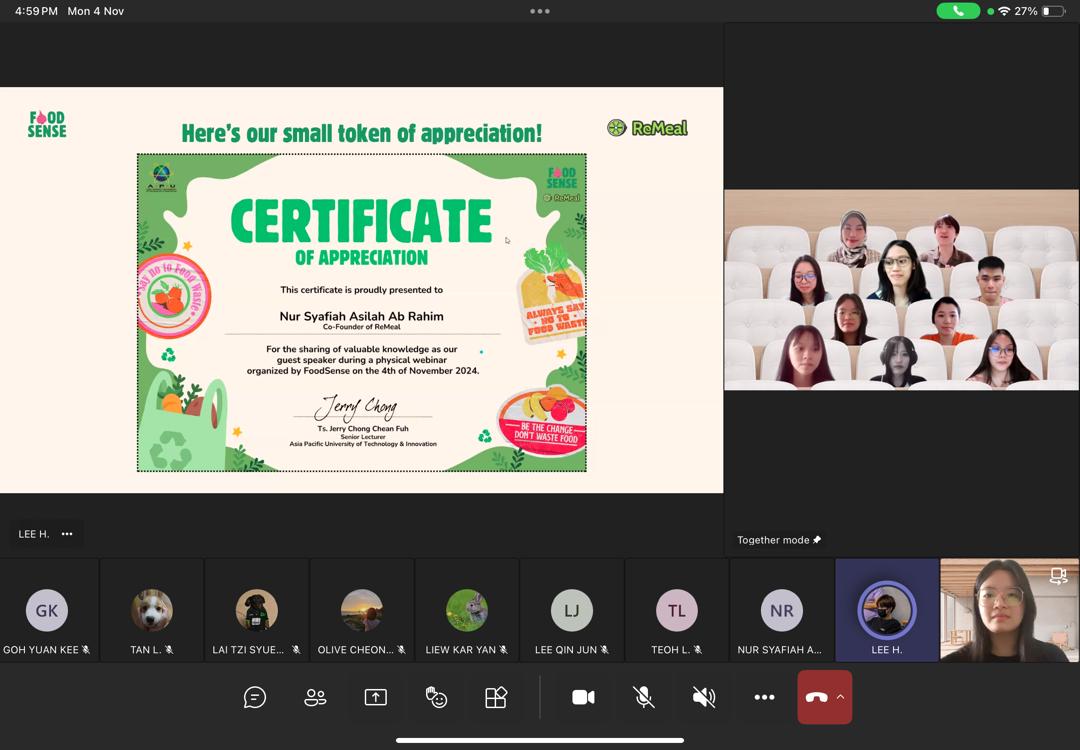Select NUR SYAFIAH A... participant tile
The height and width of the screenshot is (750, 1080).
click(x=781, y=610)
